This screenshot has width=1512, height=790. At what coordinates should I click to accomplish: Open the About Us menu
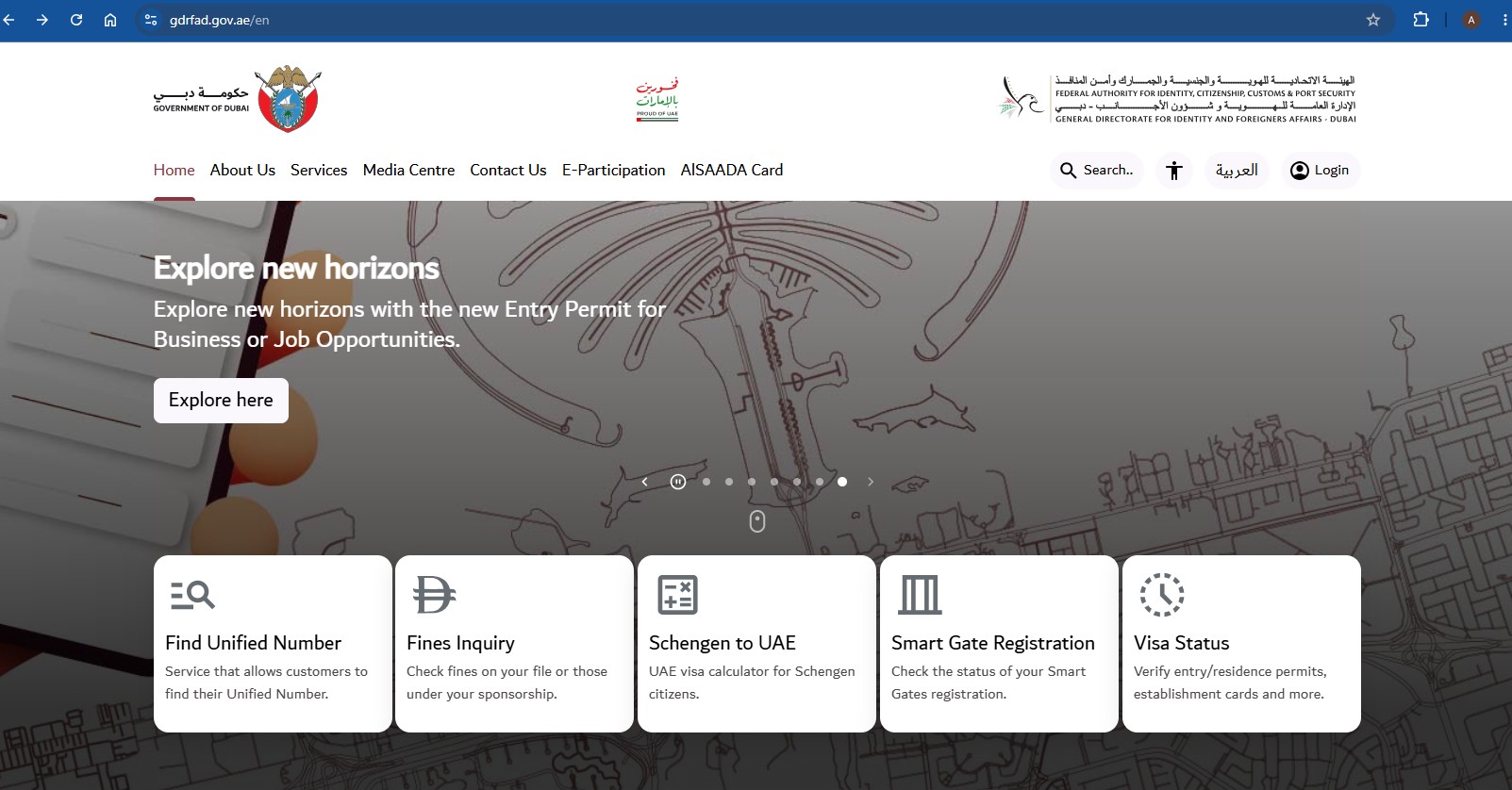[242, 170]
